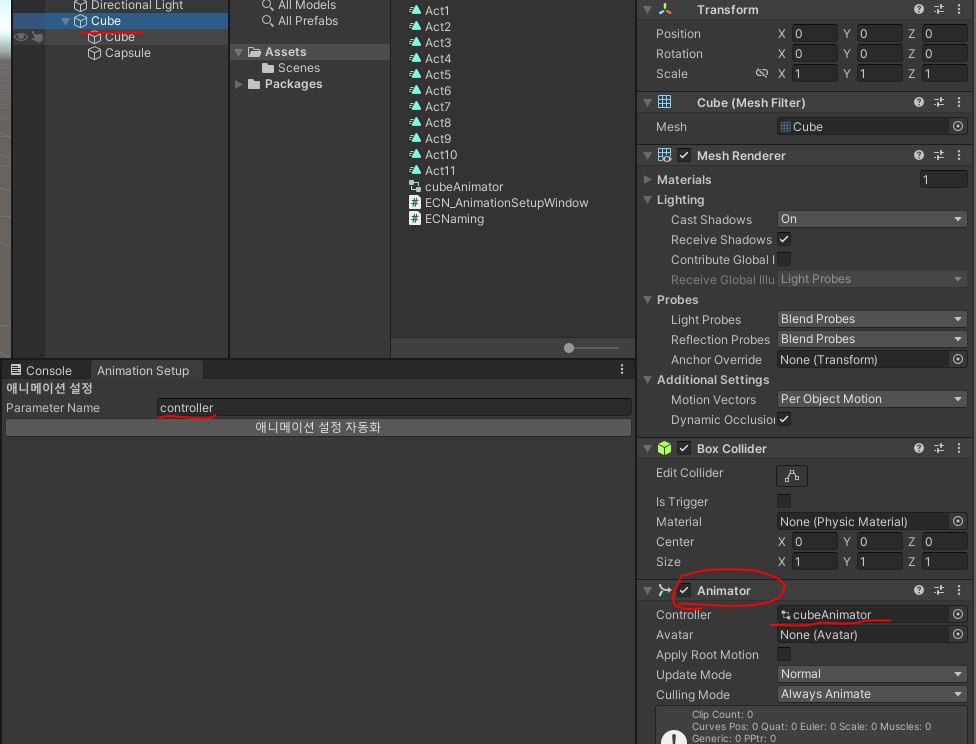The width and height of the screenshot is (976, 744).
Task: Open Animator component help icon
Action: tap(919, 590)
